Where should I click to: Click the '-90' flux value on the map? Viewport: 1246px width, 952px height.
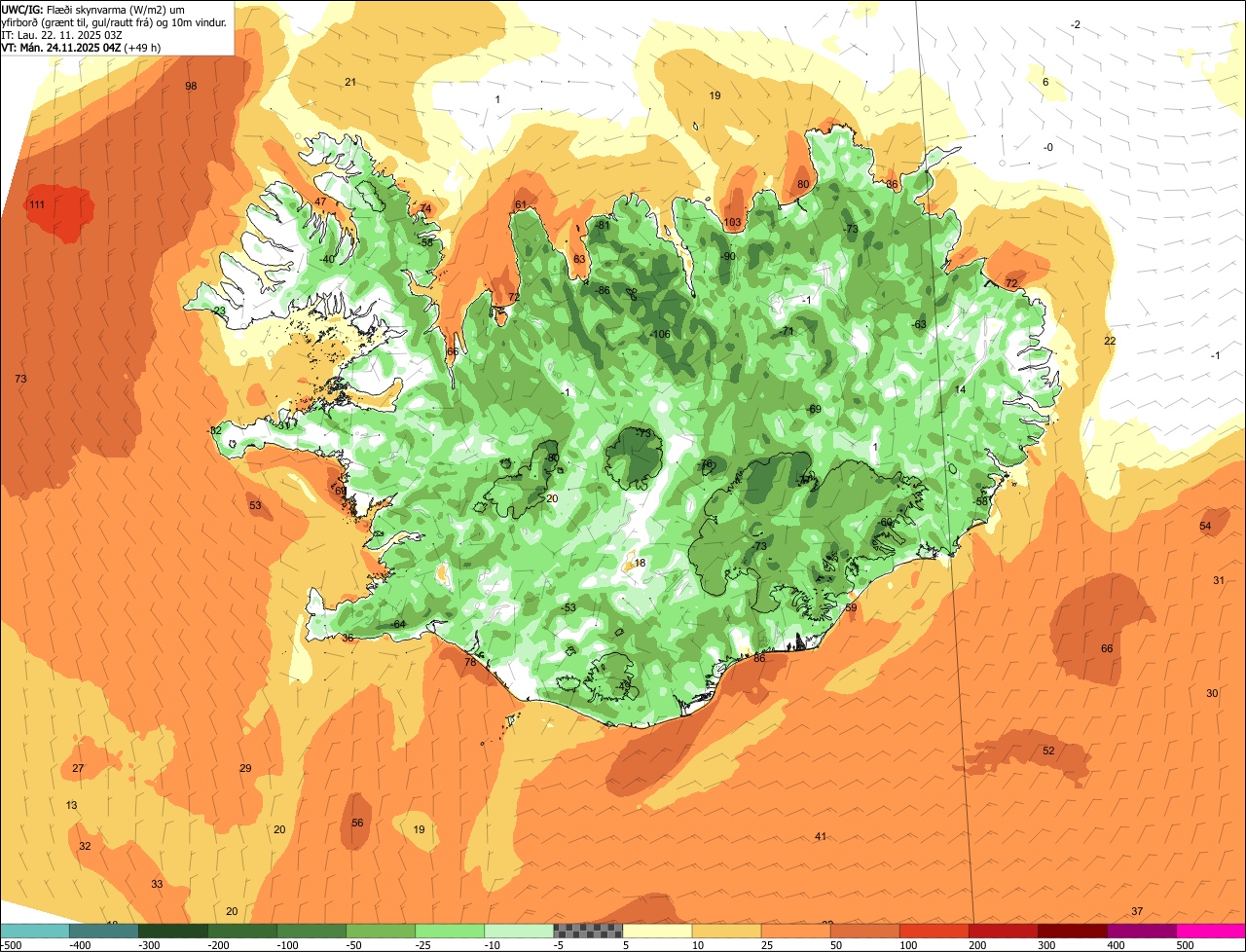[x=728, y=256]
